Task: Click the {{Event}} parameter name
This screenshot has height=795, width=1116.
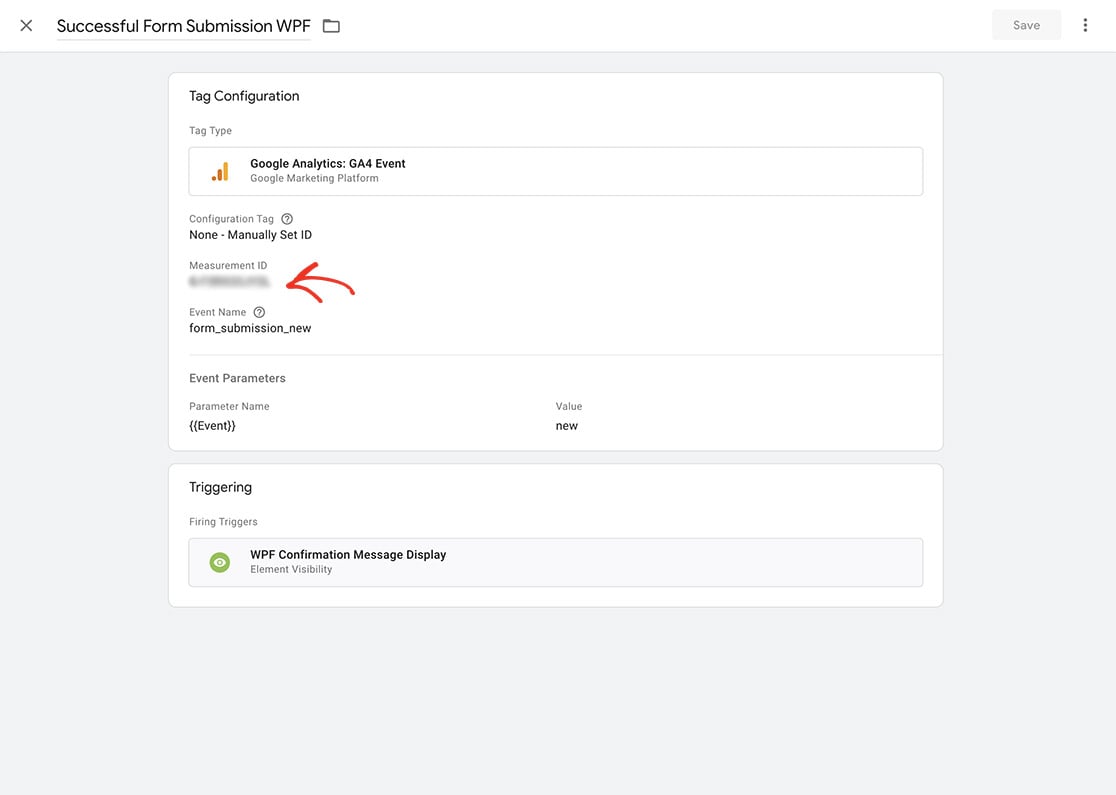Action: pyautogui.click(x=212, y=426)
